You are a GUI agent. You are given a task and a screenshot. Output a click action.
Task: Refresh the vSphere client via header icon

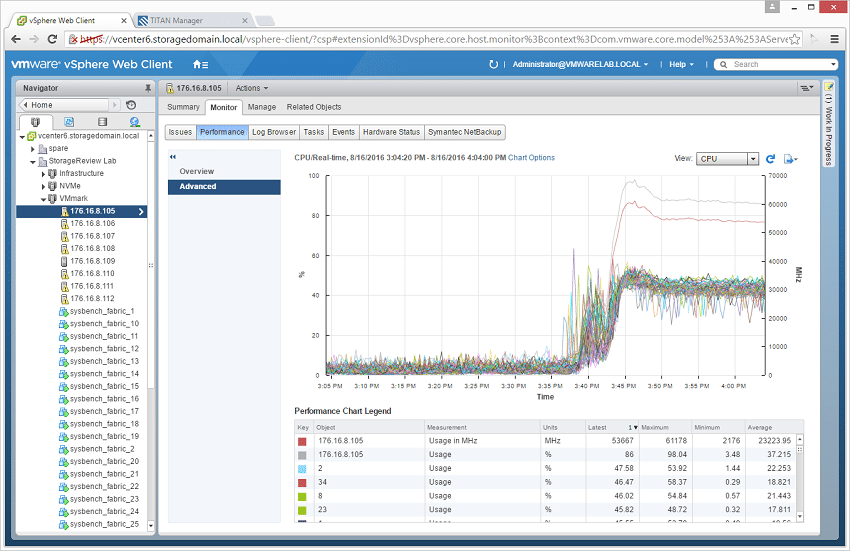(493, 64)
